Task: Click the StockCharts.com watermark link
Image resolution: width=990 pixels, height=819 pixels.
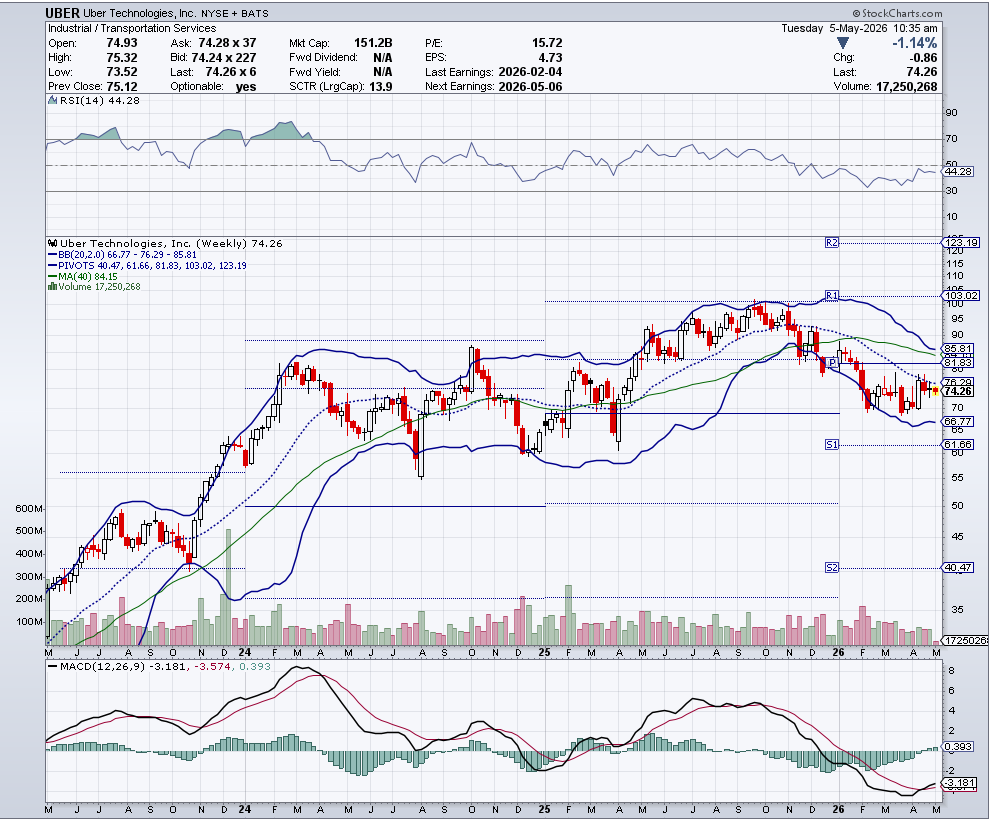Action: tap(897, 13)
